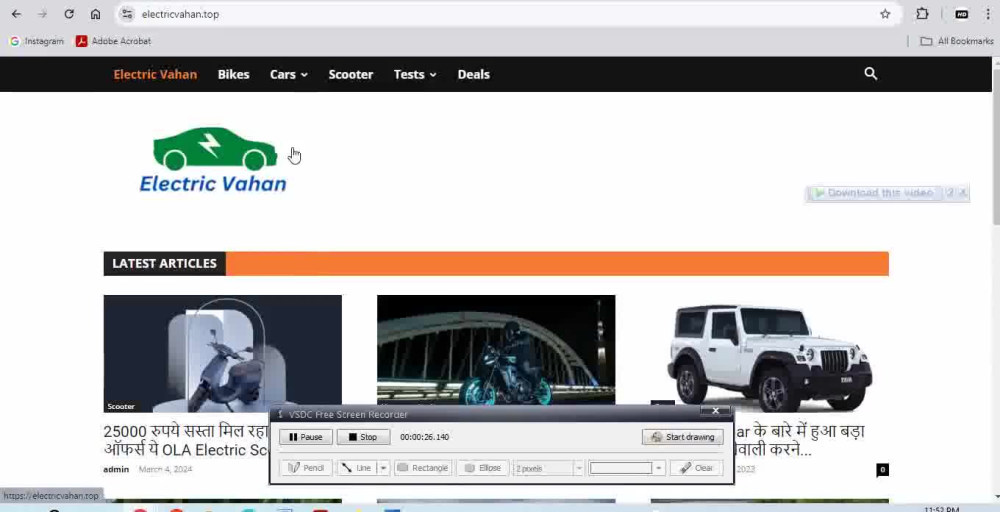Reload the electricvahan.top page

coord(69,14)
